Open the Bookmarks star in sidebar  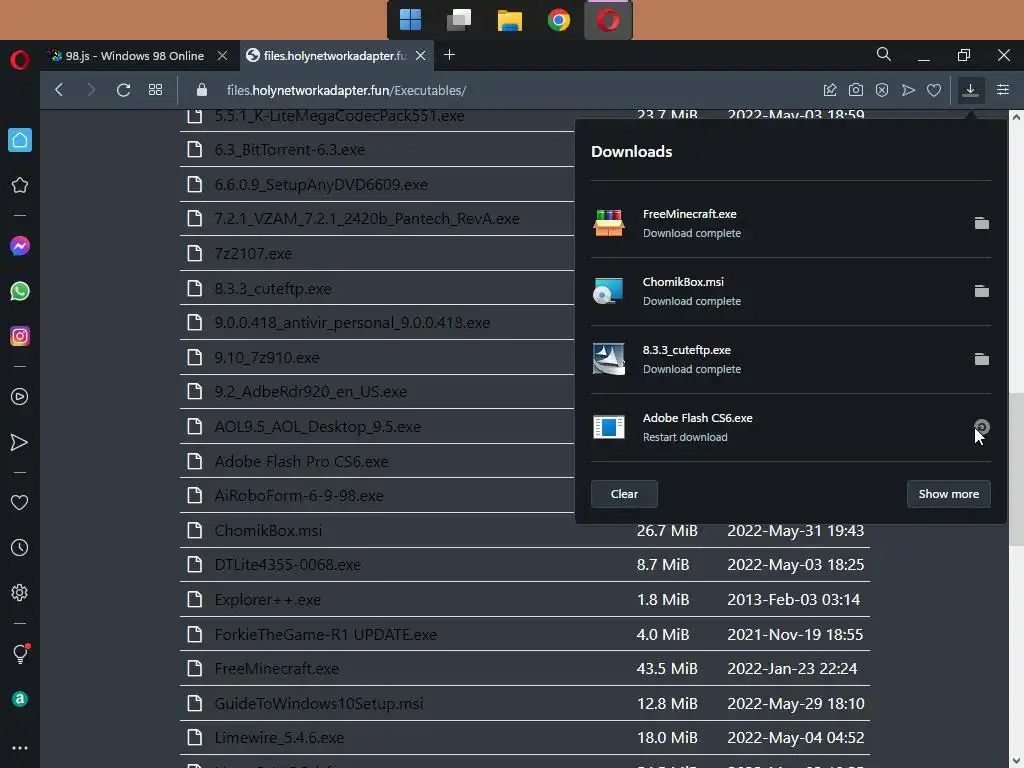point(20,185)
